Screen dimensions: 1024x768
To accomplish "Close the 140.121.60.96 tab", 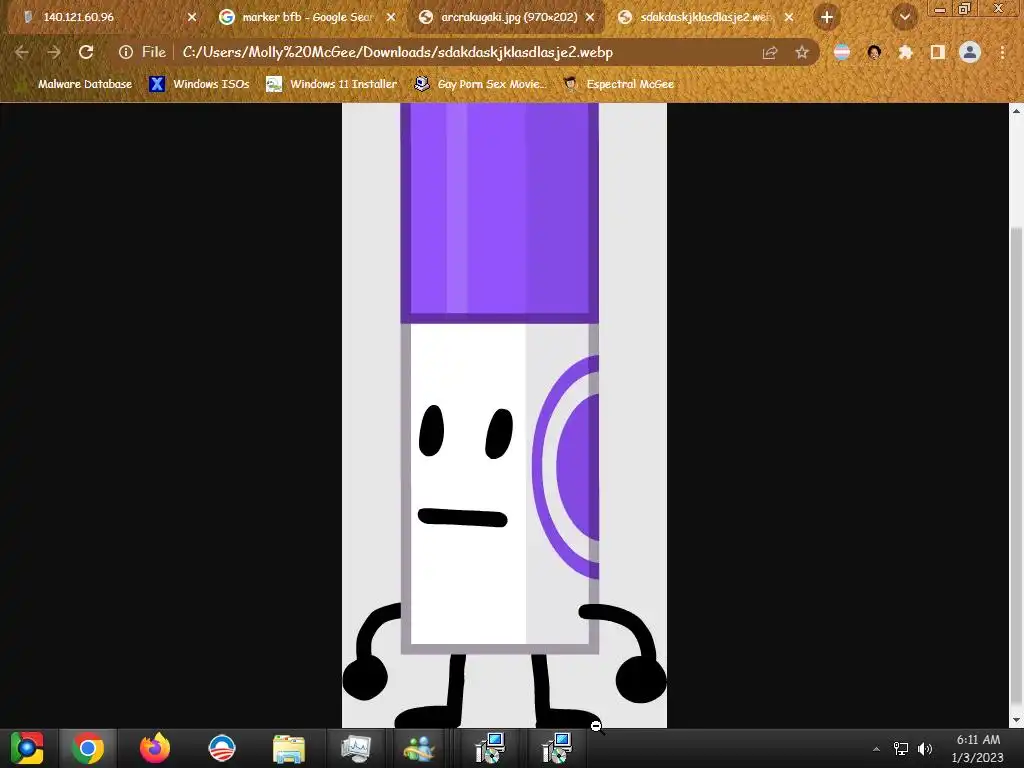I will click(x=192, y=17).
